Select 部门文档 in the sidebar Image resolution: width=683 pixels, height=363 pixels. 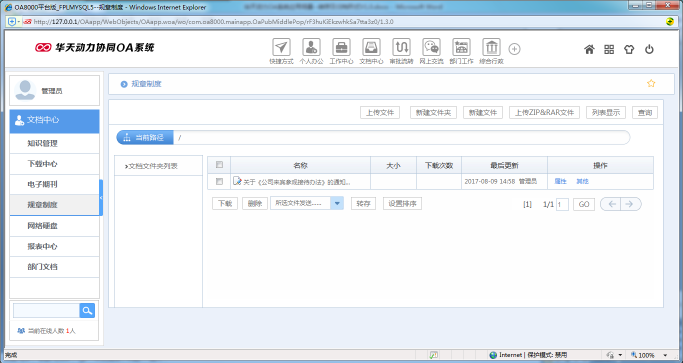click(x=54, y=267)
